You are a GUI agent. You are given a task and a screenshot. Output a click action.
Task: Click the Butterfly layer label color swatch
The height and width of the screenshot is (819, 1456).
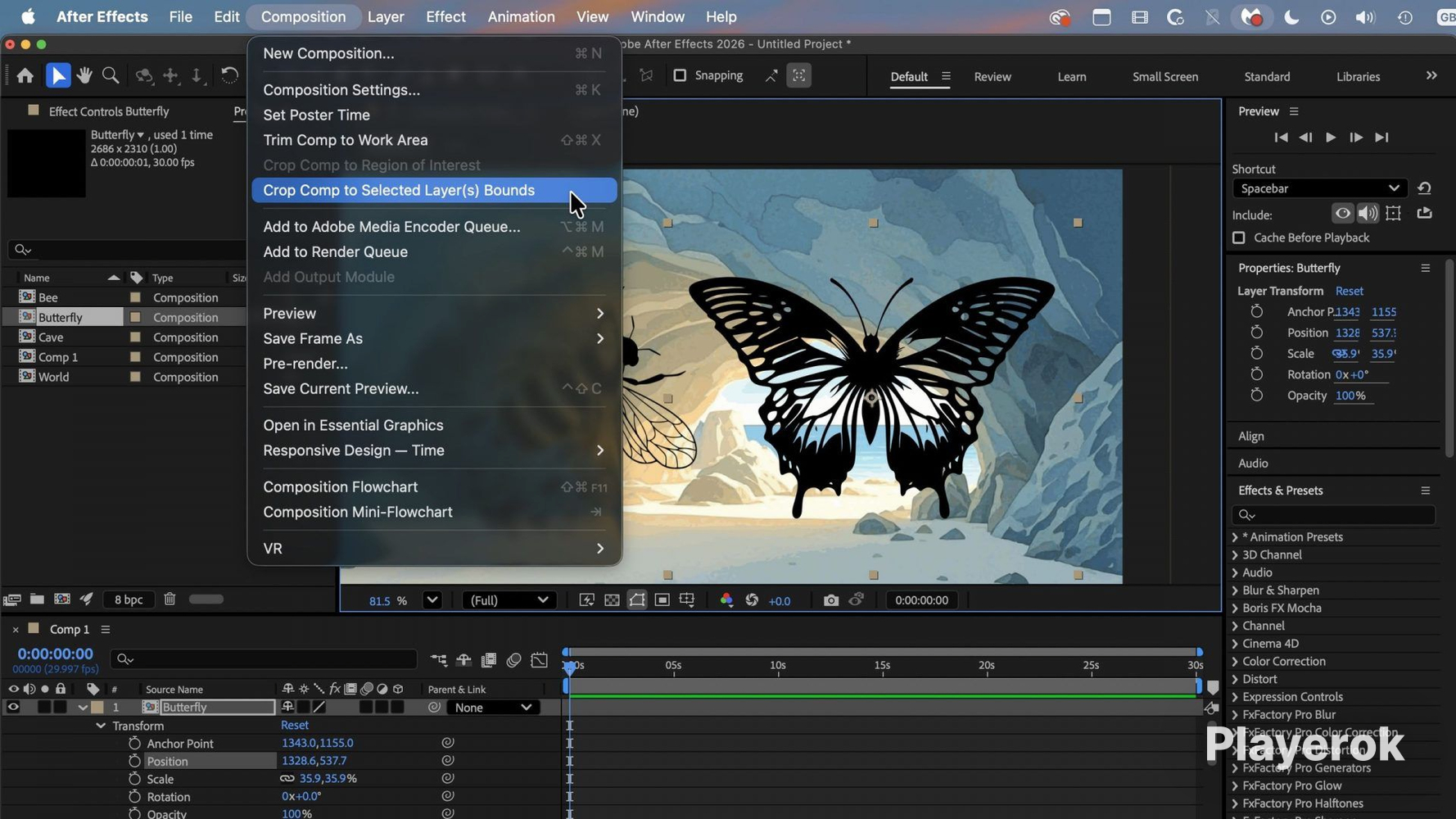point(97,708)
